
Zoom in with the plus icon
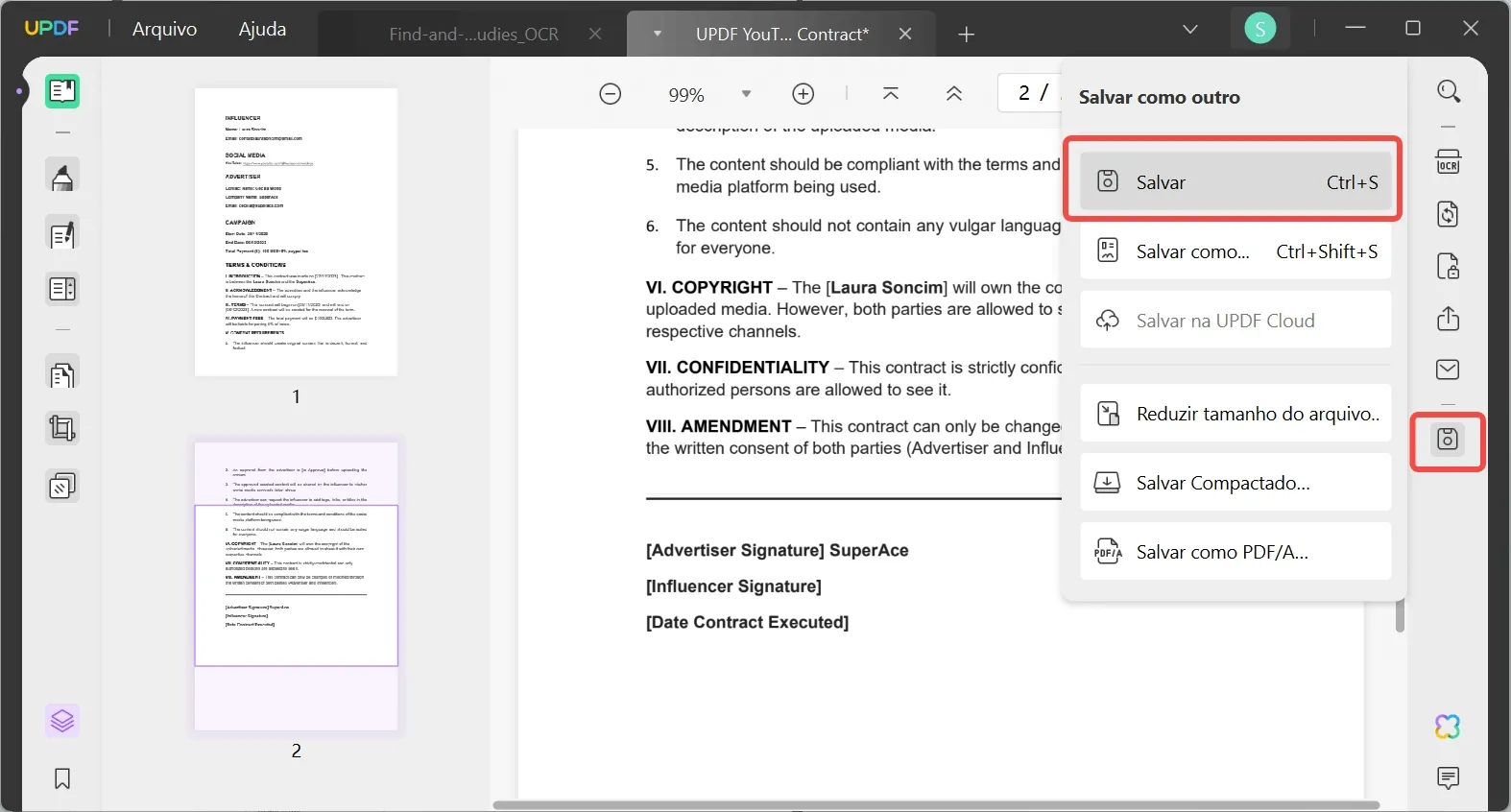pyautogui.click(x=803, y=94)
